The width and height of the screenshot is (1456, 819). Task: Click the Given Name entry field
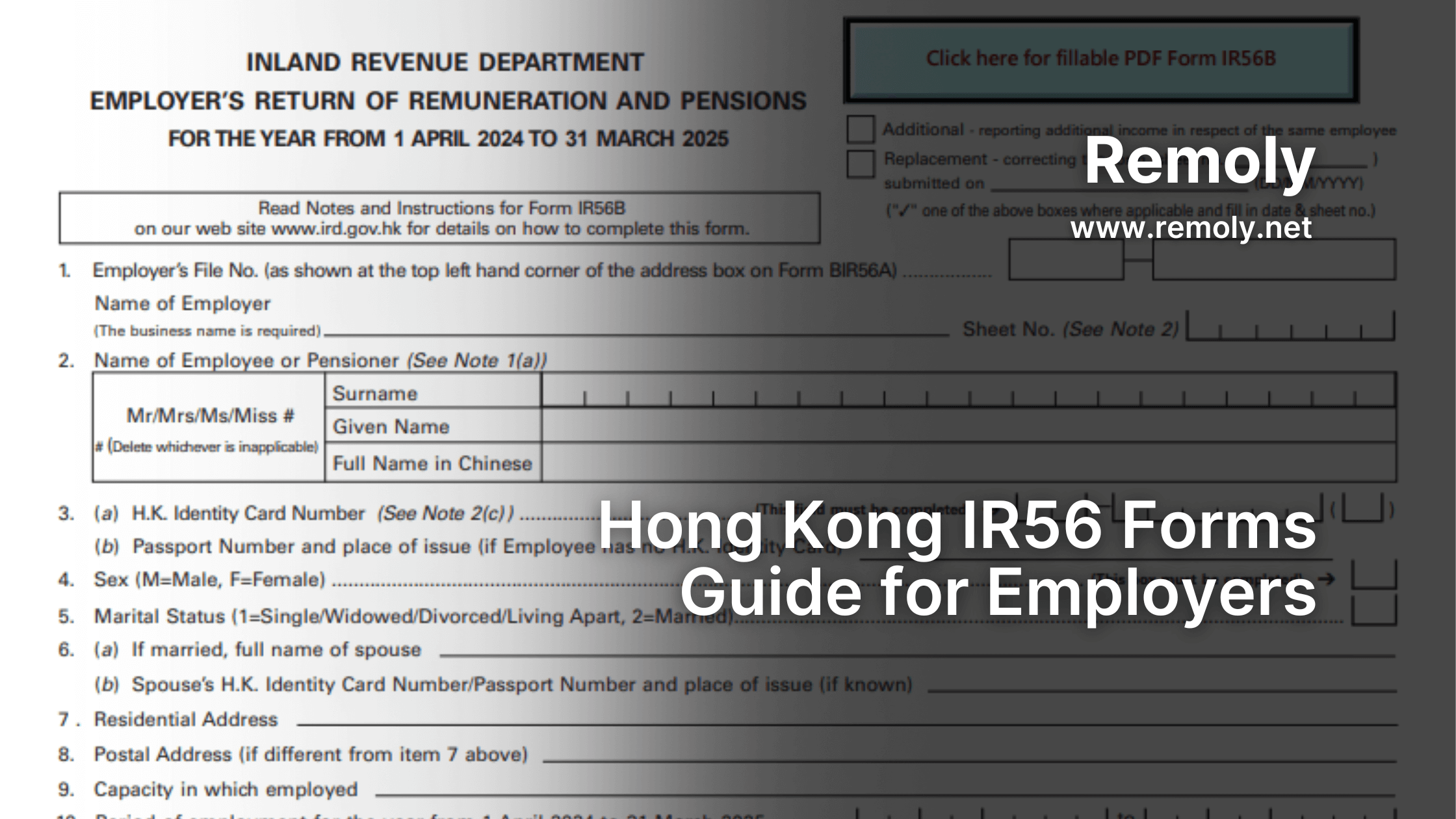pyautogui.click(x=968, y=426)
